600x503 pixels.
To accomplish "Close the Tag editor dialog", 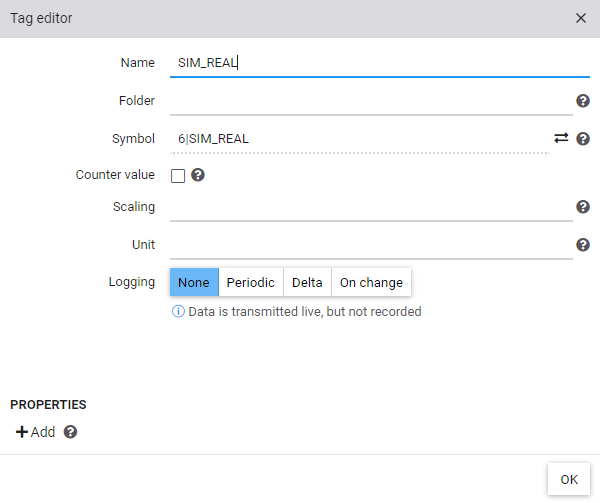I will click(580, 18).
